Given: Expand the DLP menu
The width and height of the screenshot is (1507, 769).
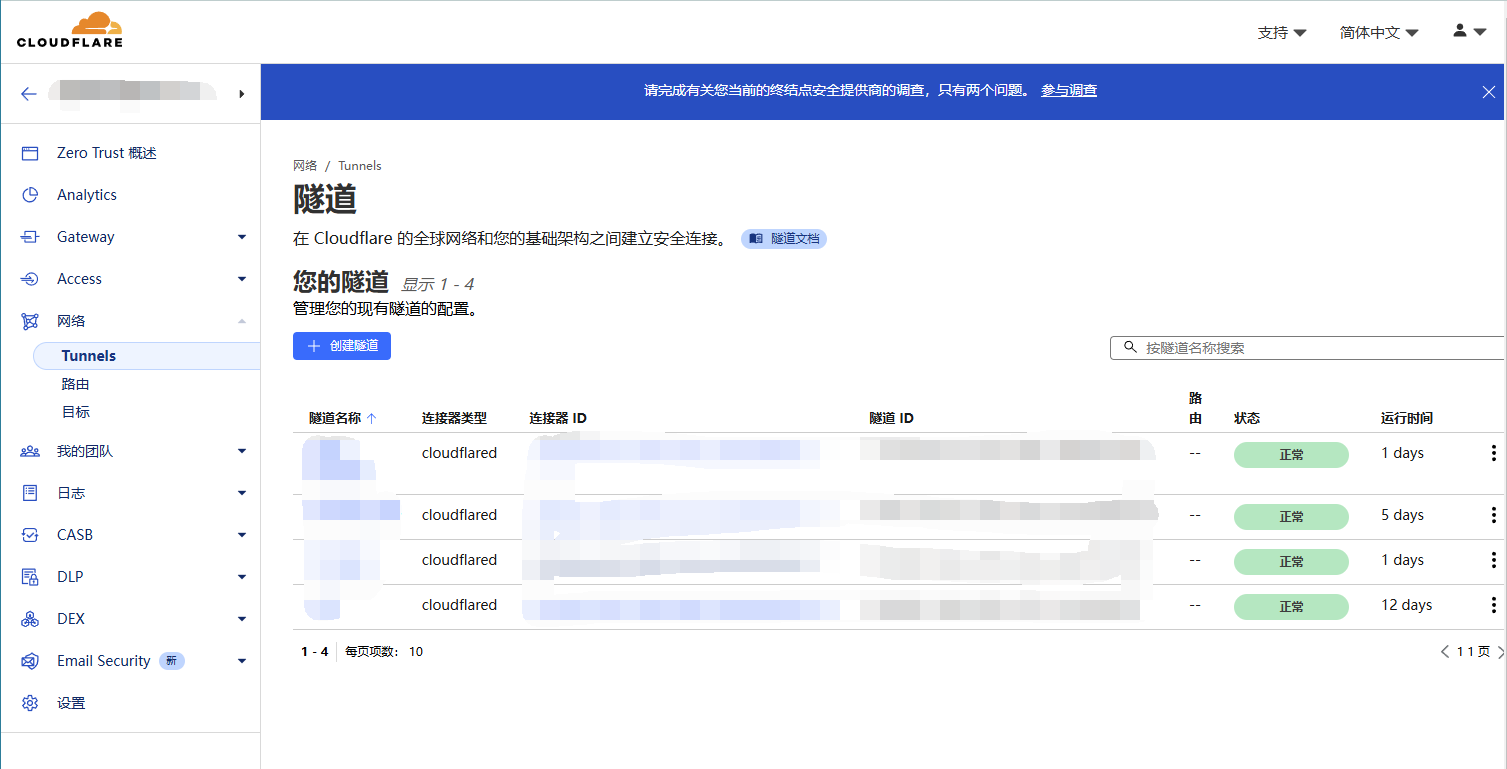Looking at the screenshot, I should (242, 577).
